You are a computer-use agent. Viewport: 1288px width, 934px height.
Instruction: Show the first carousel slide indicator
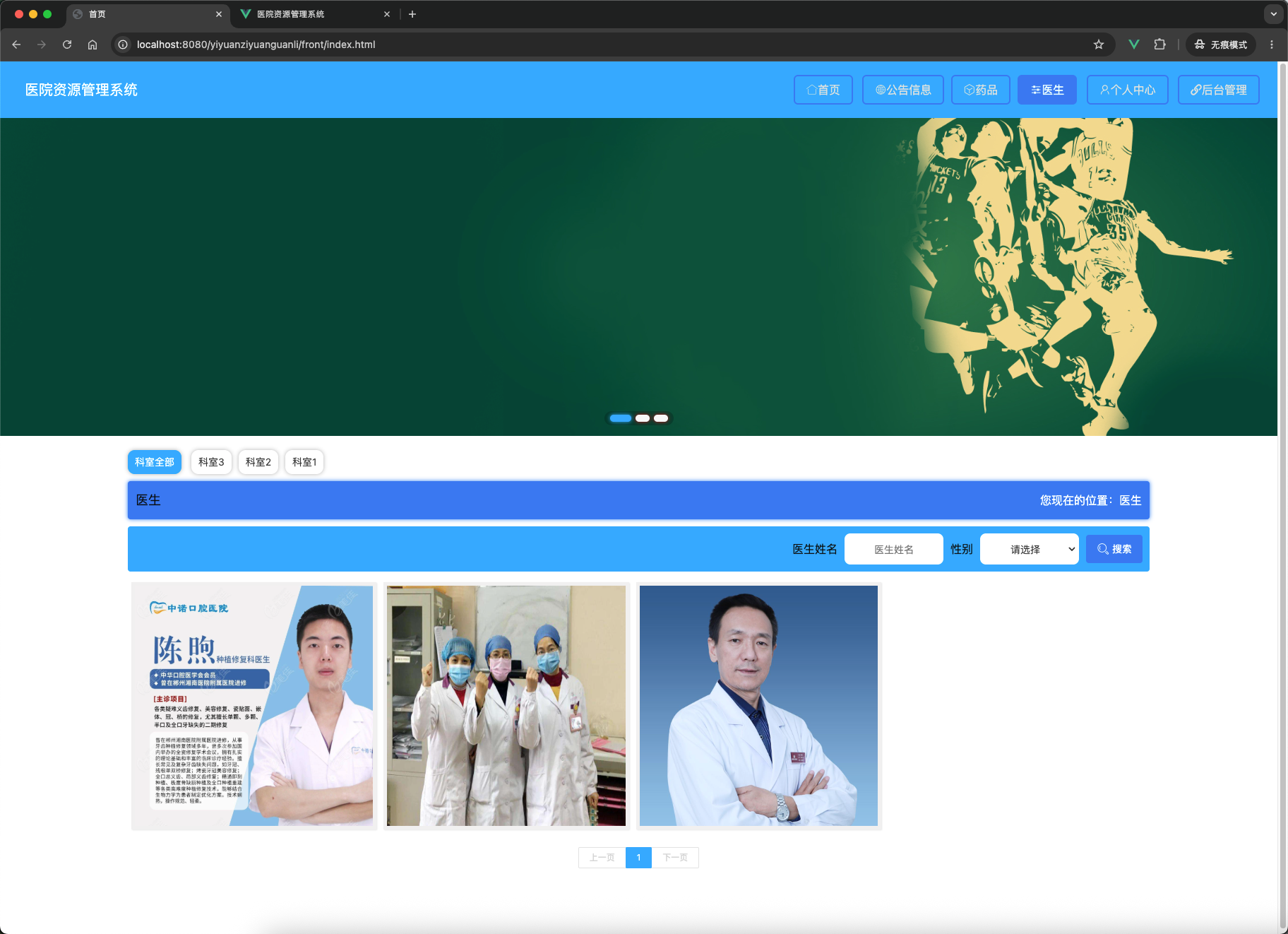click(621, 418)
